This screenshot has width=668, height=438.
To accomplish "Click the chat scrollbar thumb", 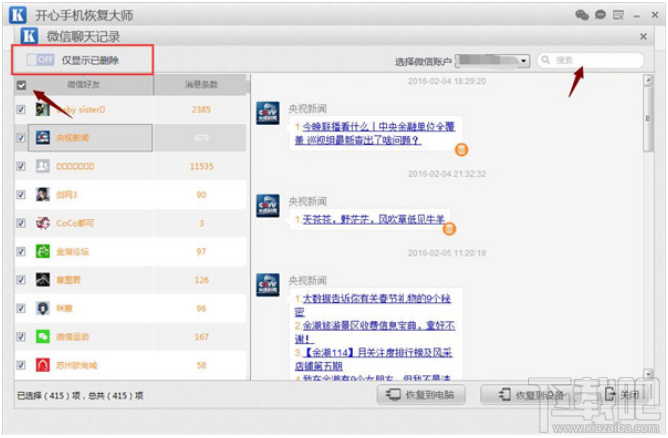I will click(x=648, y=118).
